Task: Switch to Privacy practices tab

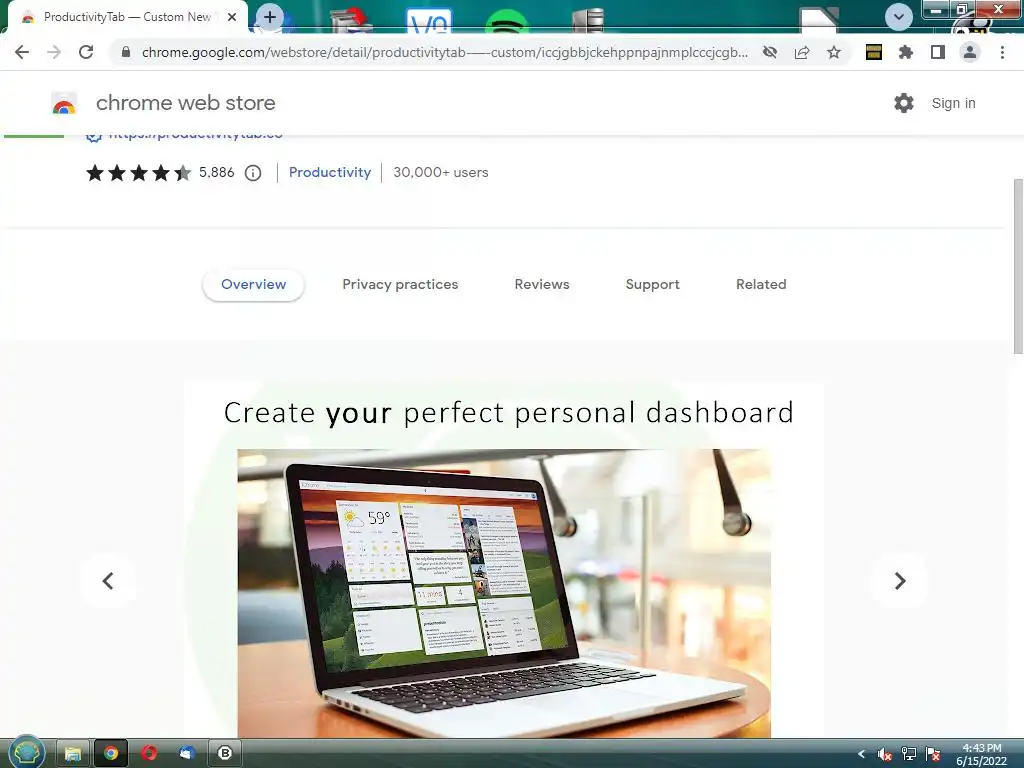Action: (400, 285)
